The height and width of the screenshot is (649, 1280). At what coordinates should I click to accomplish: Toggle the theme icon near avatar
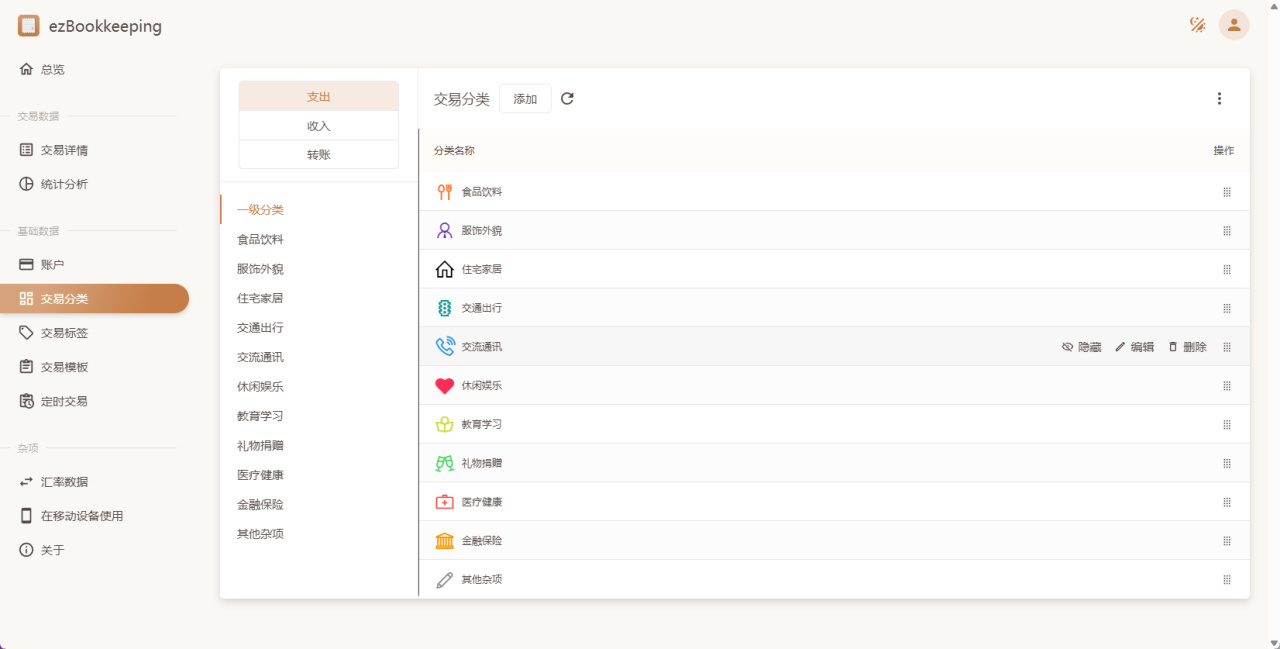[x=1197, y=25]
